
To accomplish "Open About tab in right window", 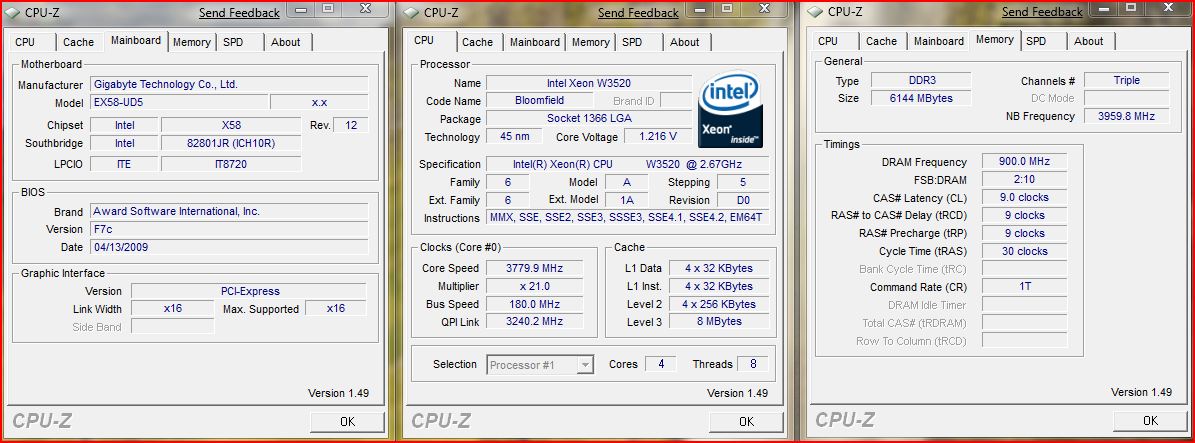I will point(1089,41).
